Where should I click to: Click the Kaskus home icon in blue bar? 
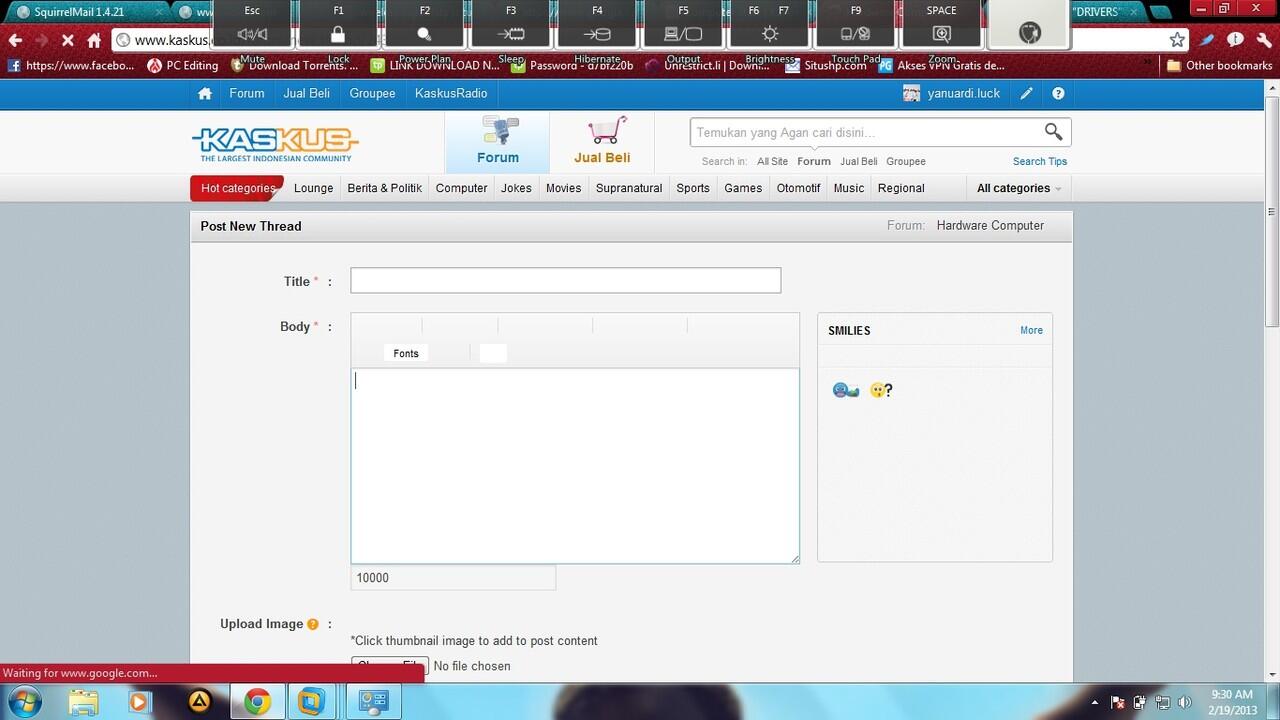(205, 94)
